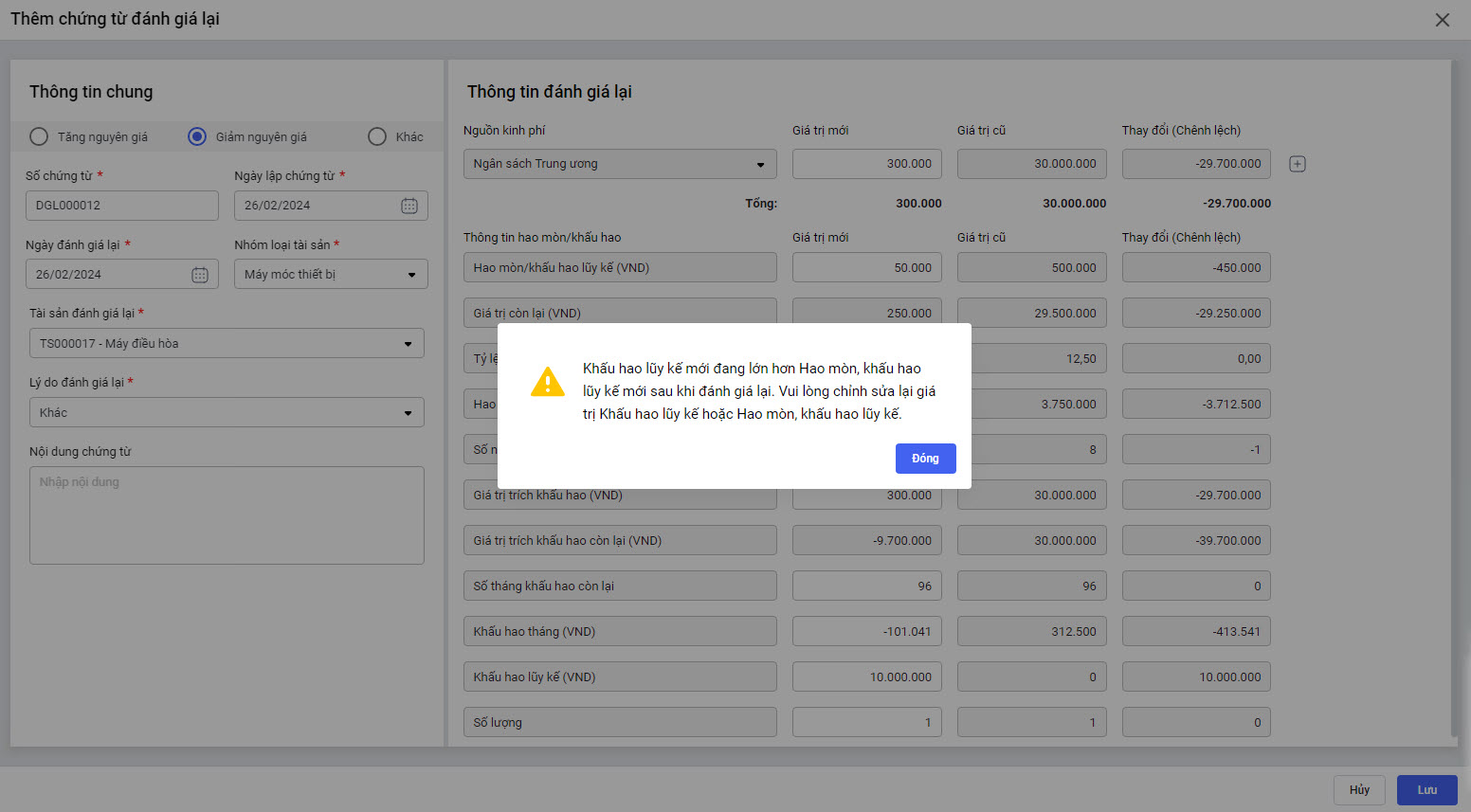Open calendar for Ngày đánh giá lại
Screen dimensions: 1471x812
pos(200,275)
